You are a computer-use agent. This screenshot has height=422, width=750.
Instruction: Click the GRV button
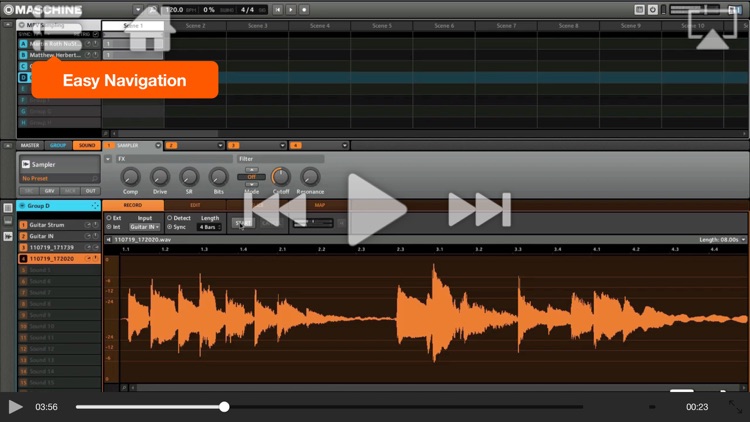pos(49,191)
